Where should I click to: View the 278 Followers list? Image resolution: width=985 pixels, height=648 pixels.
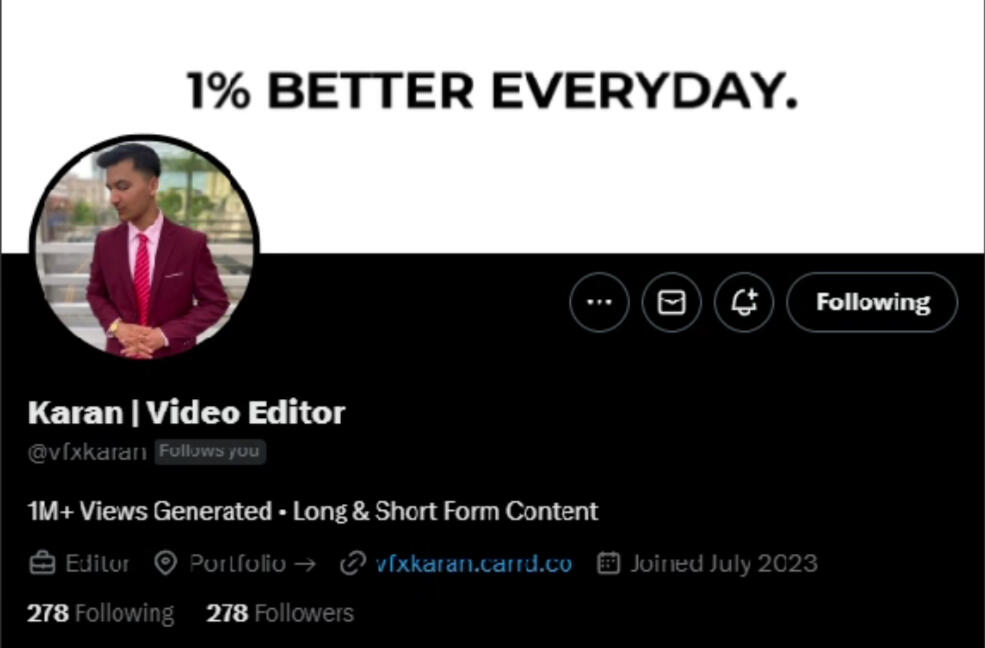pos(280,613)
